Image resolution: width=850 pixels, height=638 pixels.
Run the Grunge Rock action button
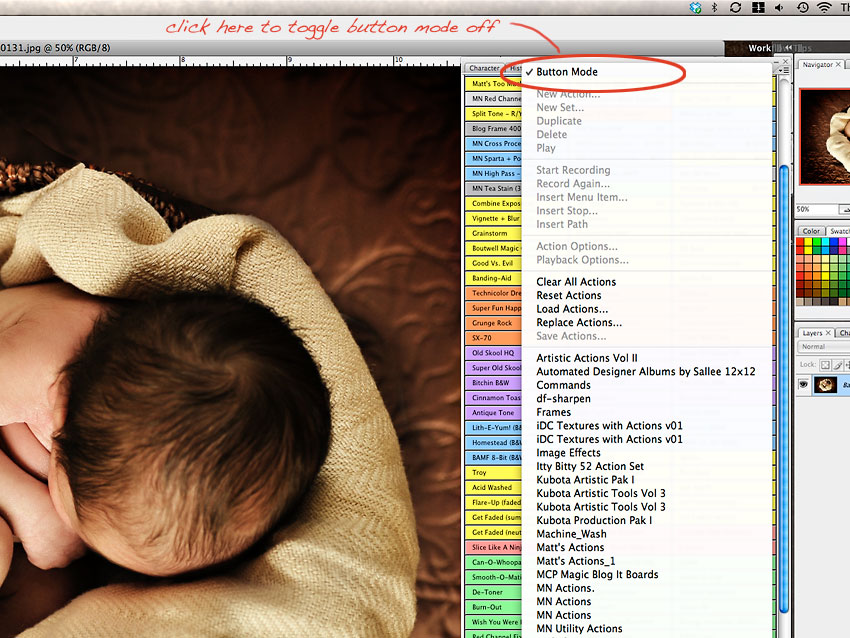click(x=493, y=323)
